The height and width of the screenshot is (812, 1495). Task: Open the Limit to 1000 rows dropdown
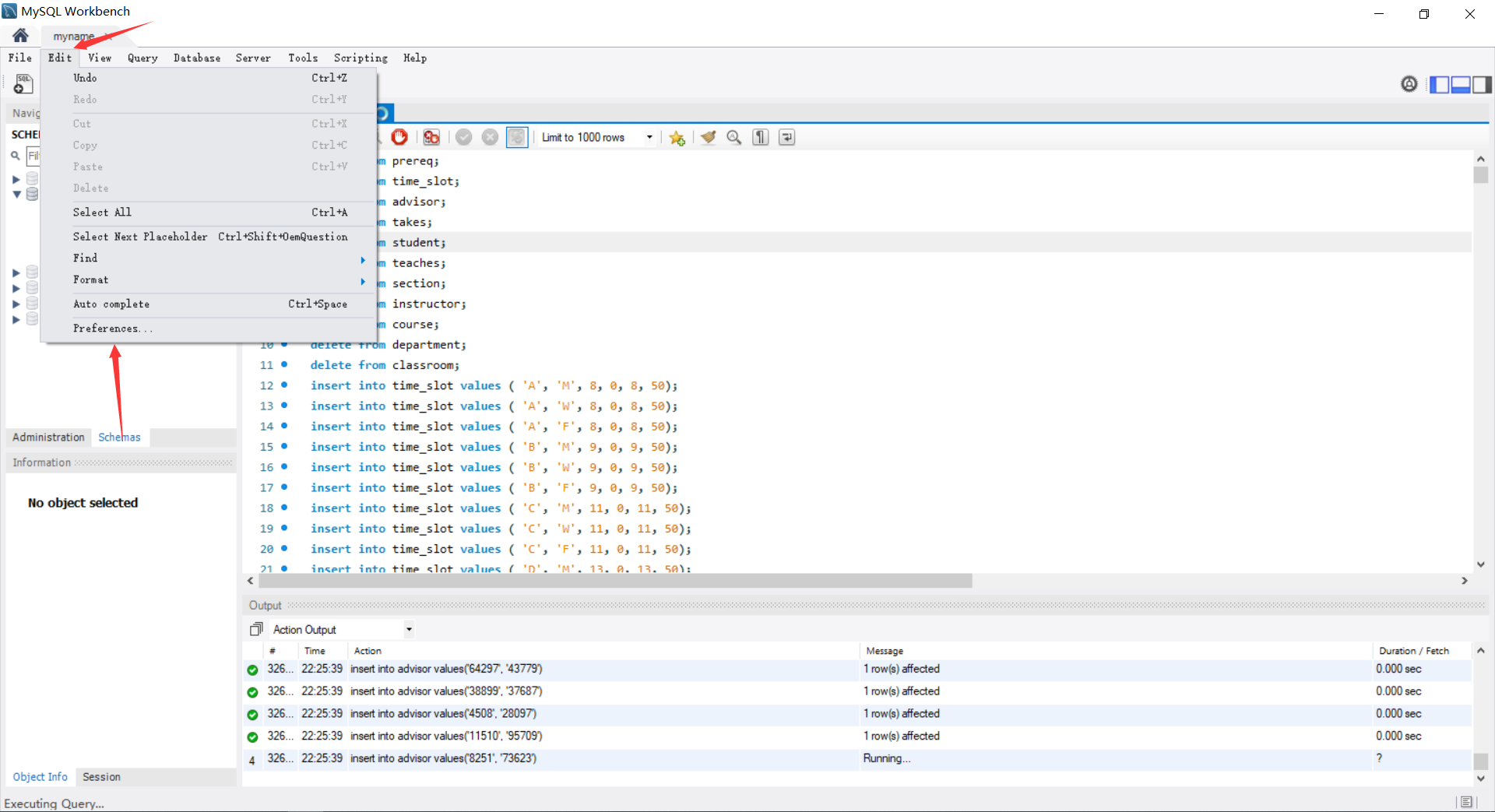tap(650, 137)
